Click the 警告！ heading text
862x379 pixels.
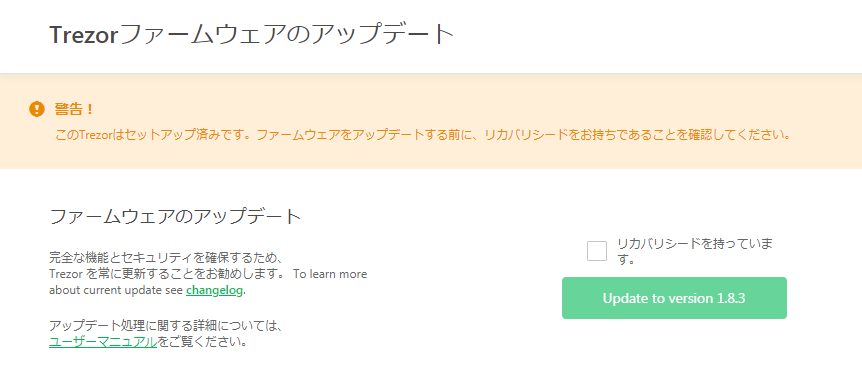coord(74,109)
